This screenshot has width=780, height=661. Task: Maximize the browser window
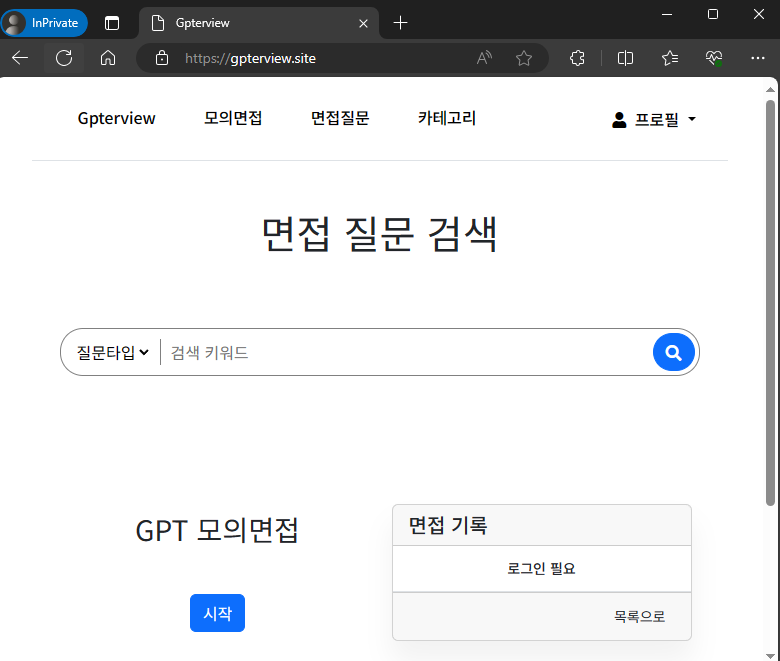(712, 14)
